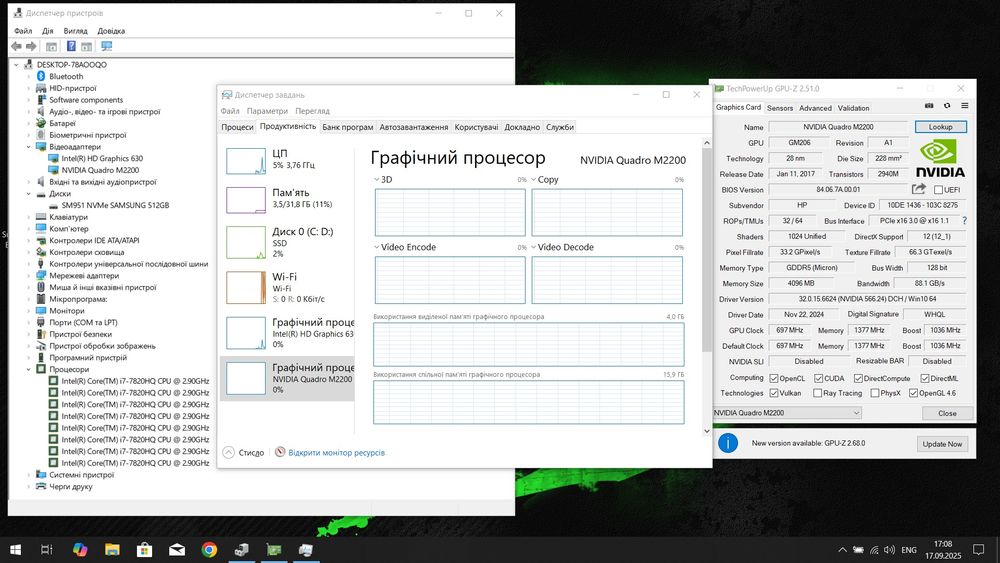1000x563 pixels.
Task: Select Intel(R) HD Graphics 630 adapter entry
Action: click(102, 158)
